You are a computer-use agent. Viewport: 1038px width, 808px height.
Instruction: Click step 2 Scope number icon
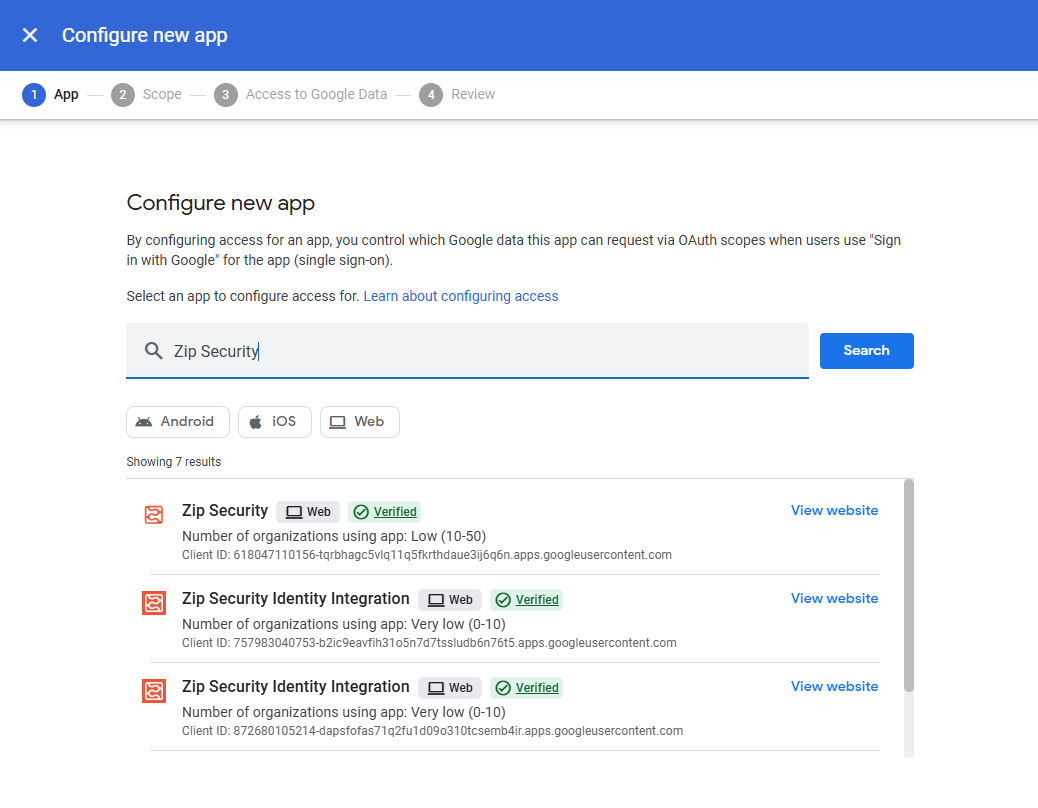[x=123, y=95]
